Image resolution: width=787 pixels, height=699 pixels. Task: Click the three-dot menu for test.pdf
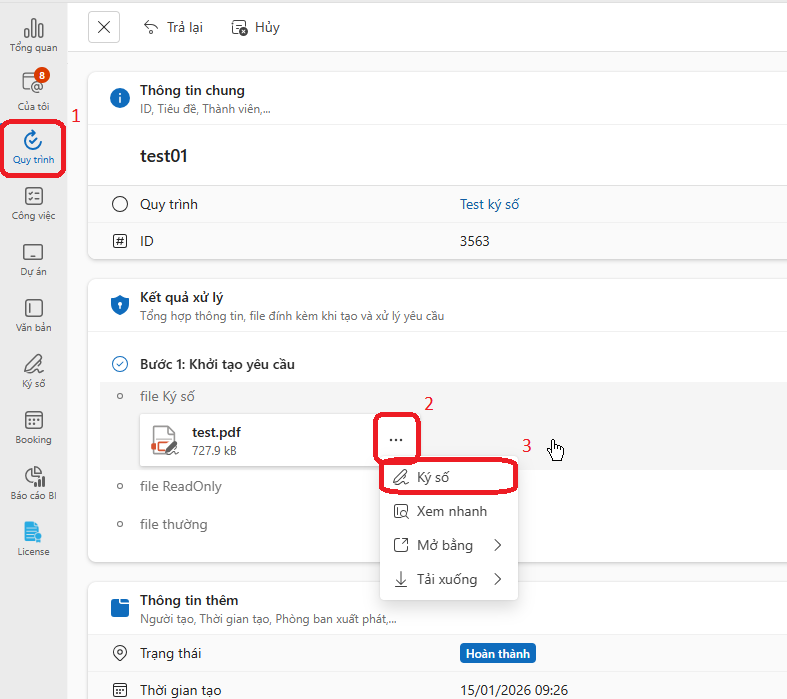[396, 440]
